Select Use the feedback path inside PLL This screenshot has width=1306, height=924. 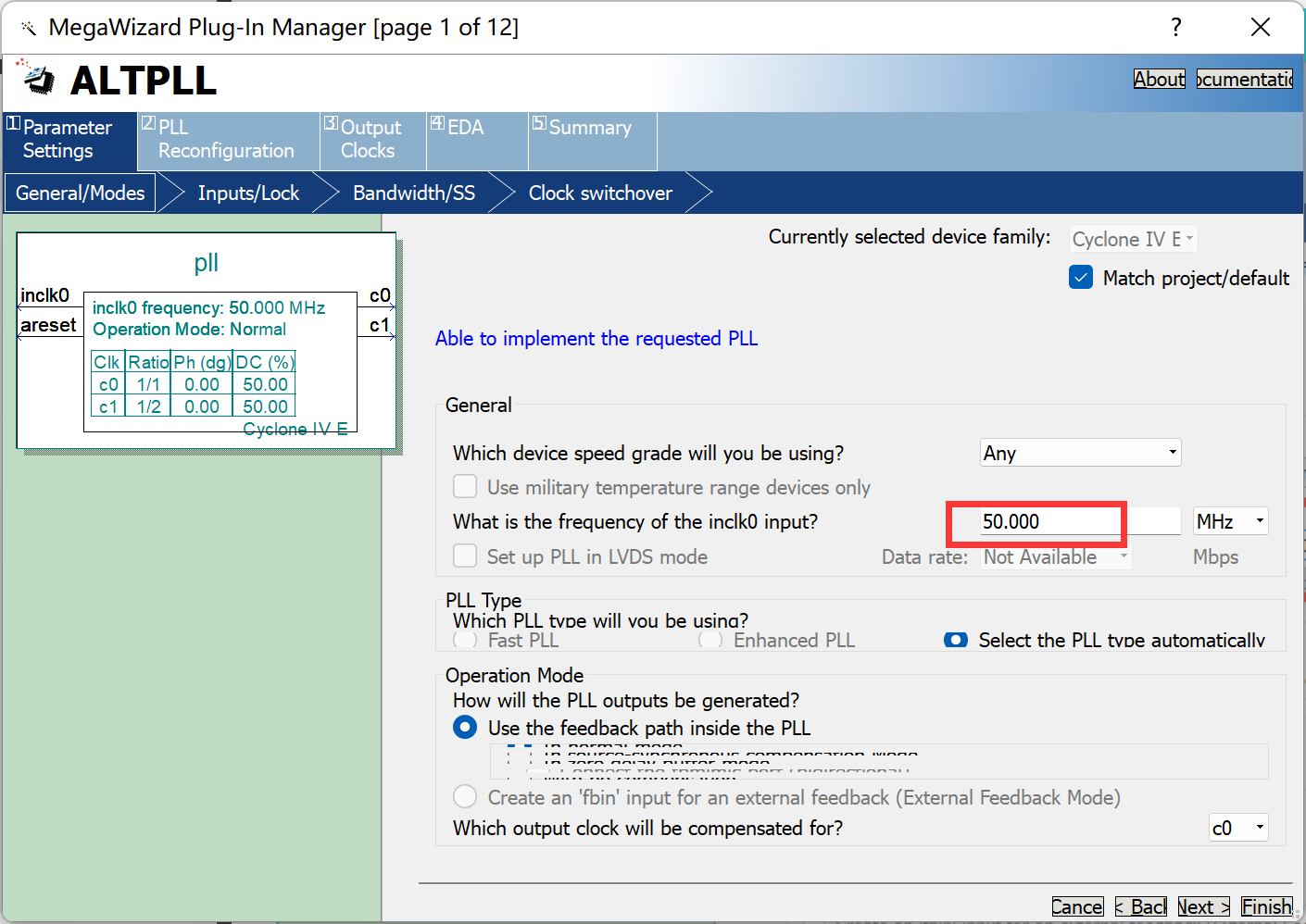(x=465, y=728)
